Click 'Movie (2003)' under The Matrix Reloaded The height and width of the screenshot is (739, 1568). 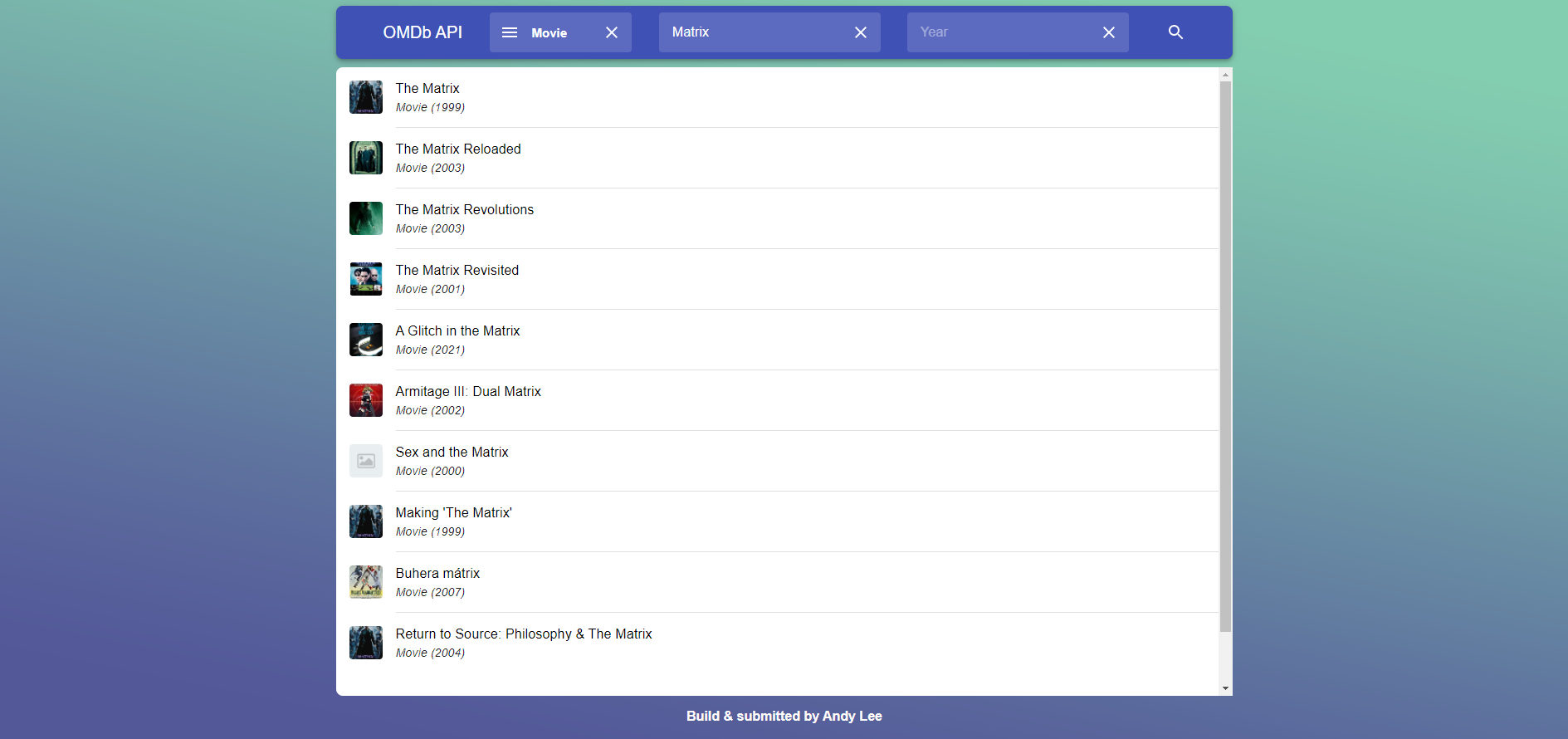[430, 168]
